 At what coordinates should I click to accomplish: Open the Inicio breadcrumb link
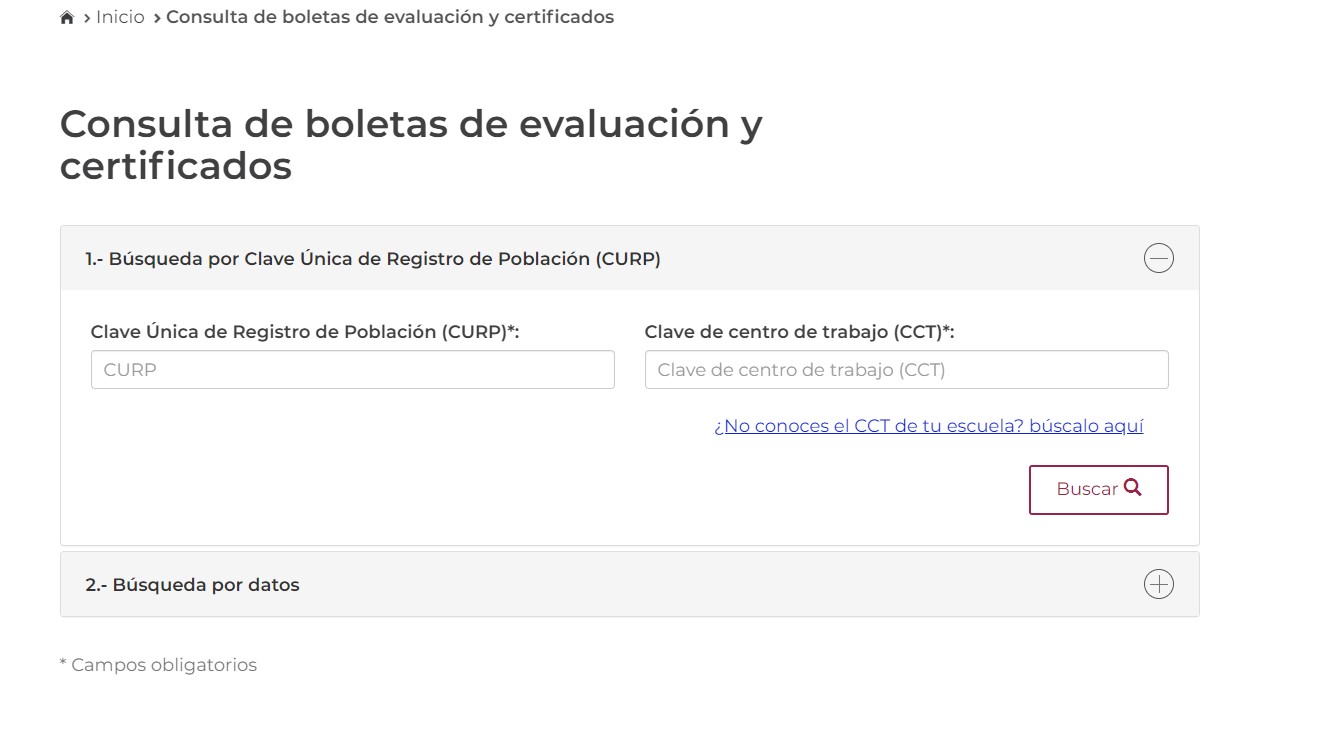tap(120, 17)
